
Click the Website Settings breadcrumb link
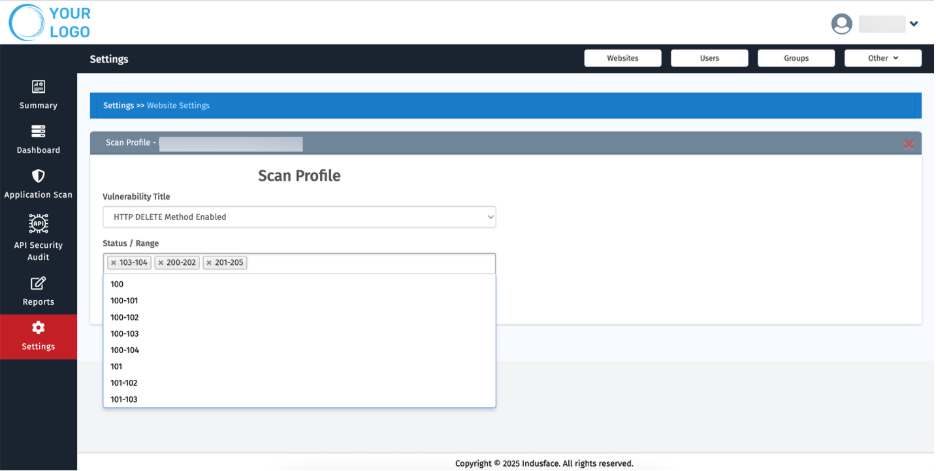click(178, 105)
